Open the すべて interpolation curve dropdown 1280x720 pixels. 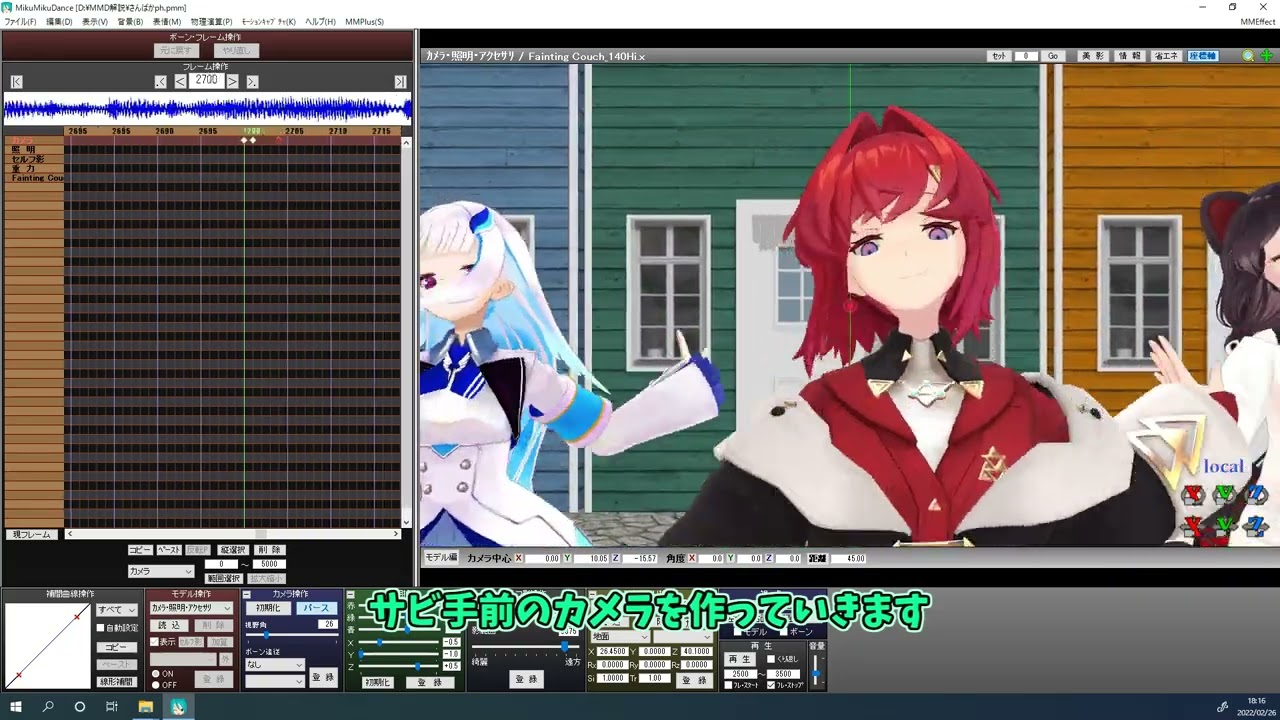[x=116, y=609]
